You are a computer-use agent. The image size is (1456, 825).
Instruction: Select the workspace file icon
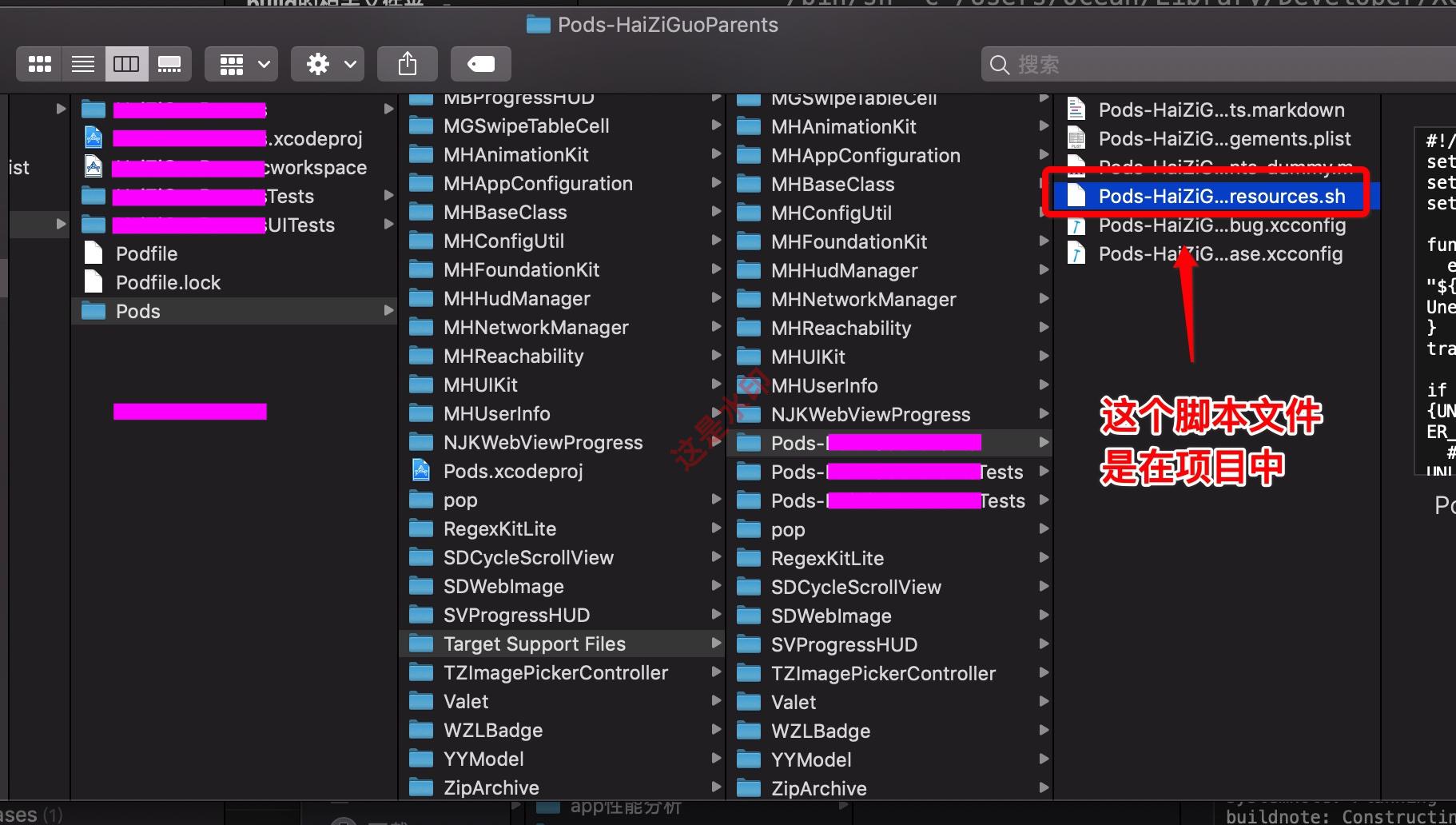(93, 167)
